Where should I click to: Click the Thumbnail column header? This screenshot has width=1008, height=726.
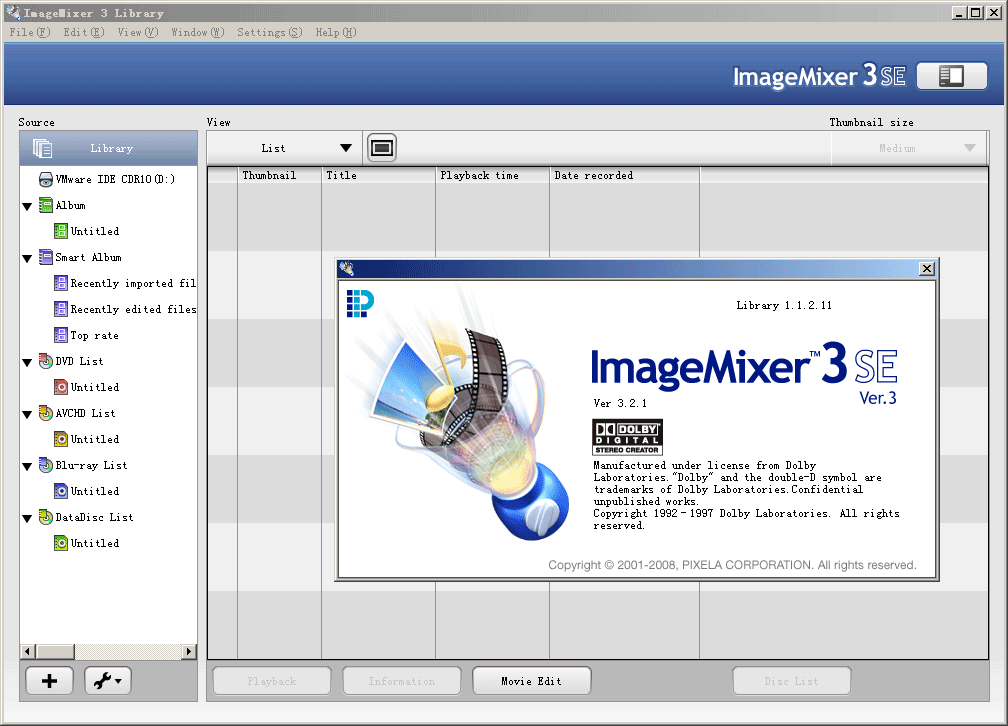pyautogui.click(x=279, y=175)
